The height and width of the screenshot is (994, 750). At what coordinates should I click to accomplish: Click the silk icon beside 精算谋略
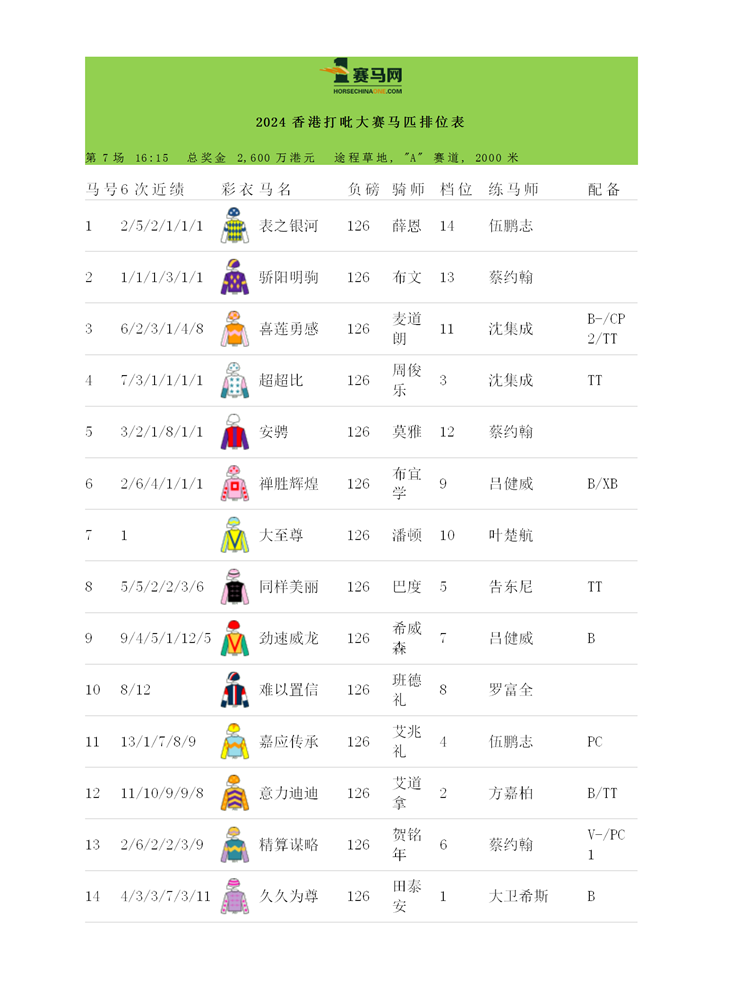coord(233,845)
